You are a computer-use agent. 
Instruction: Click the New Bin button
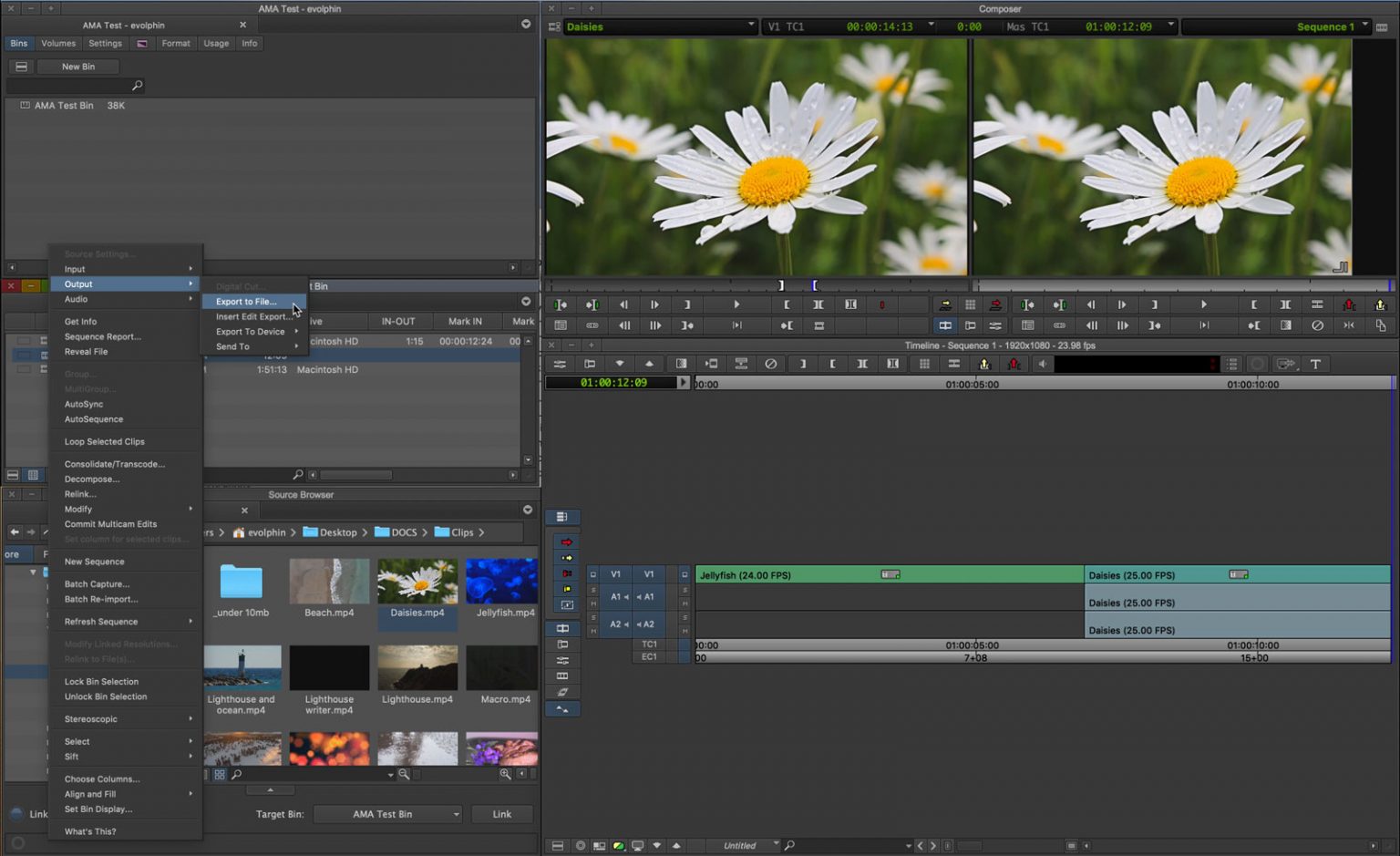coord(77,66)
